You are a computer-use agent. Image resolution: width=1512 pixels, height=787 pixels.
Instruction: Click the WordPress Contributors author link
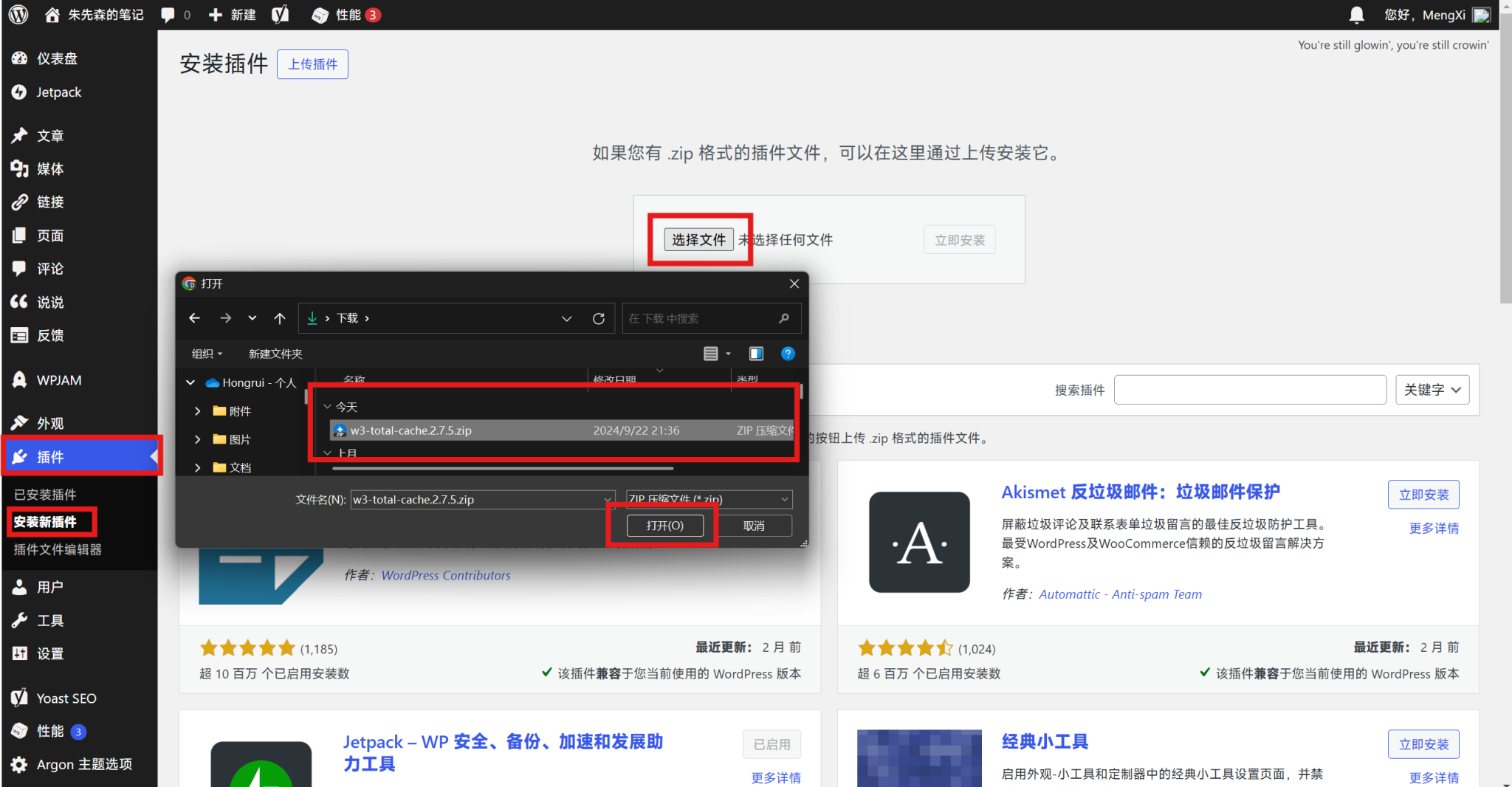pos(445,575)
